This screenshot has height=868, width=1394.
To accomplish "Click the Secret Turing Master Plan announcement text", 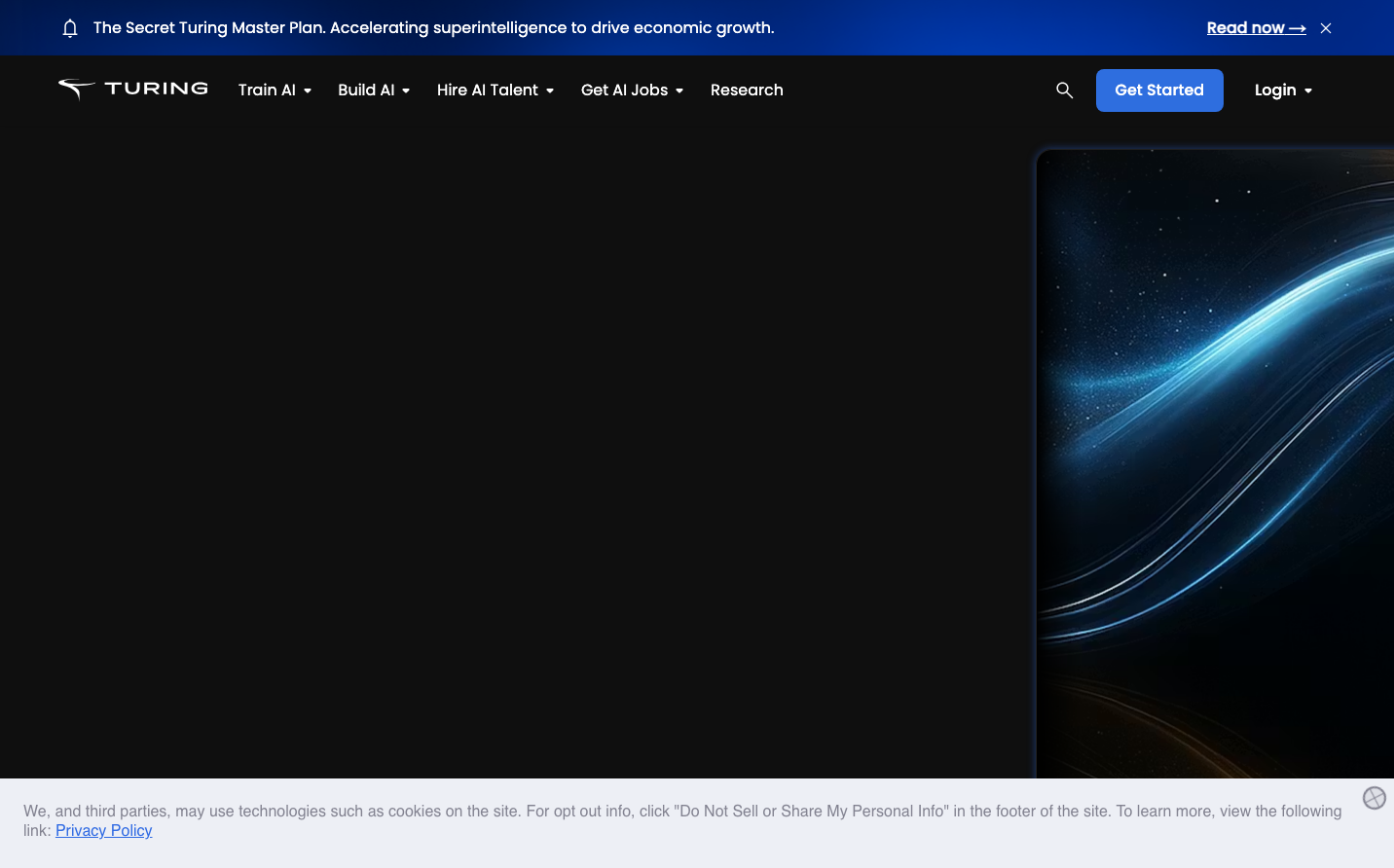I will 433,28.
